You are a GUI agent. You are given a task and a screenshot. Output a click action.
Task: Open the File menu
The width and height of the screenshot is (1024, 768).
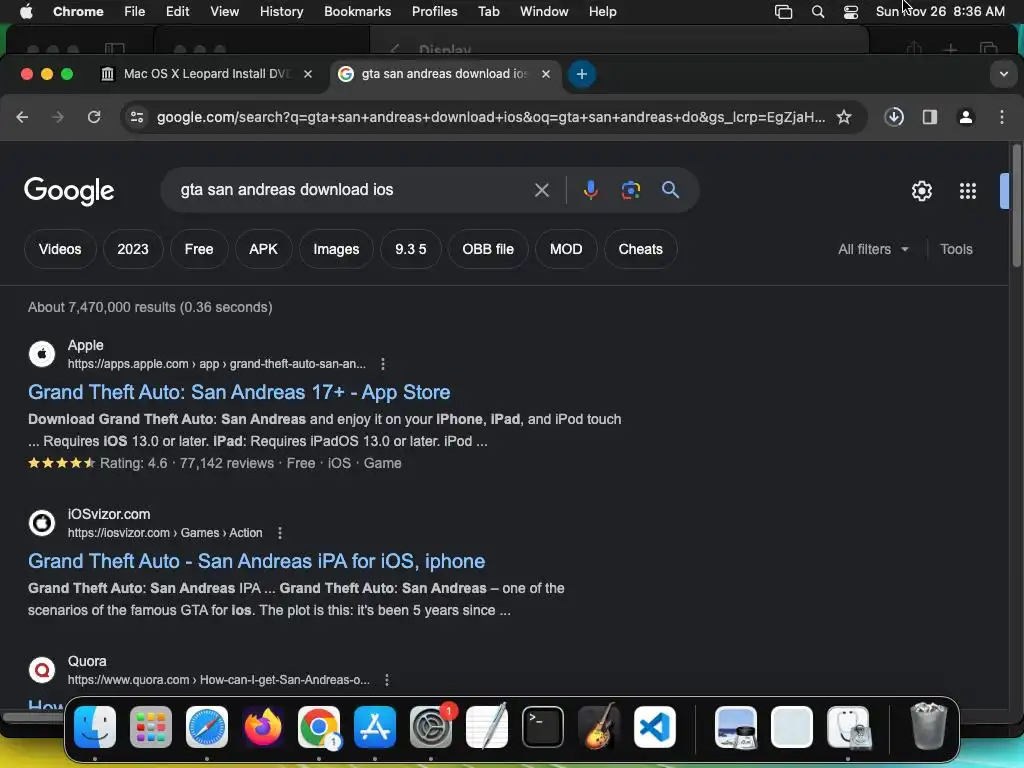(135, 11)
